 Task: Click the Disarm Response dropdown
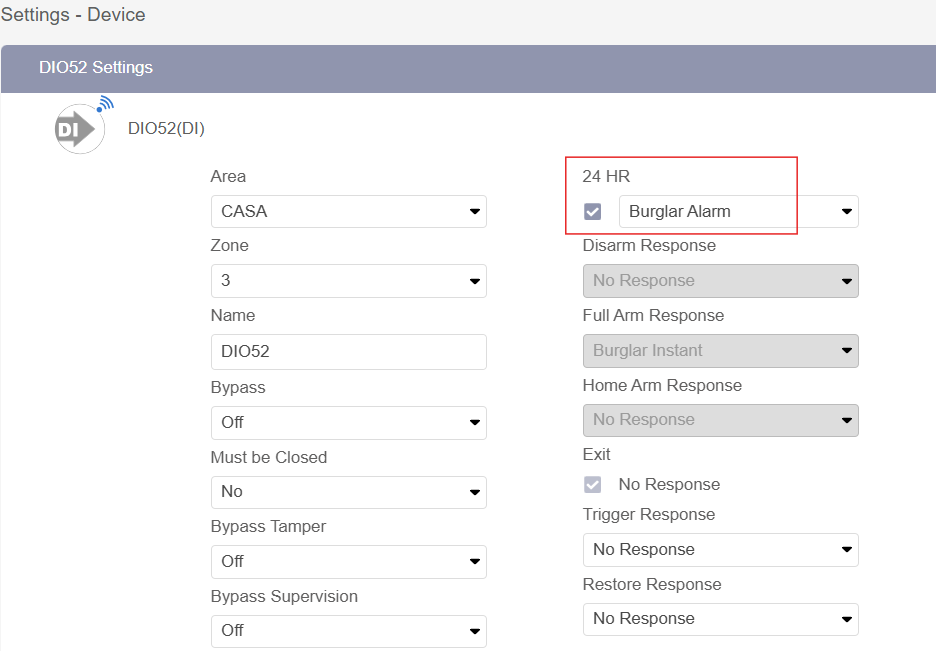(720, 281)
